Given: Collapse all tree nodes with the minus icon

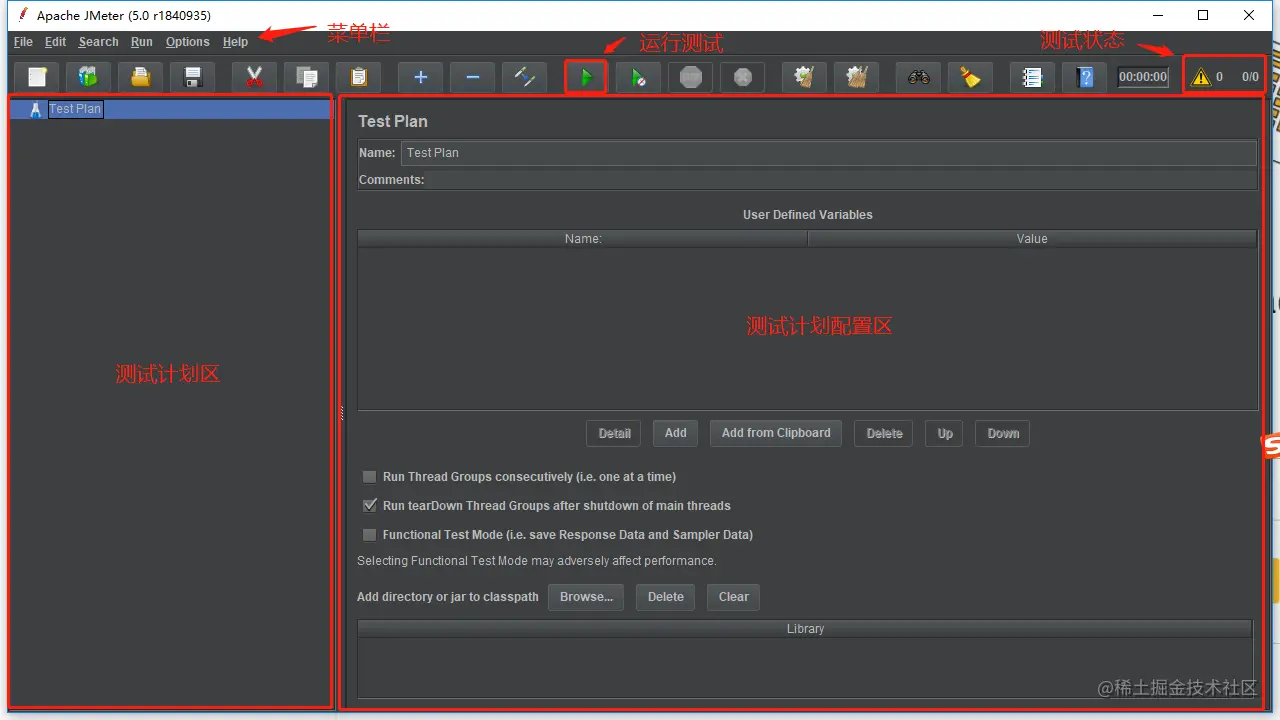Looking at the screenshot, I should 472,77.
